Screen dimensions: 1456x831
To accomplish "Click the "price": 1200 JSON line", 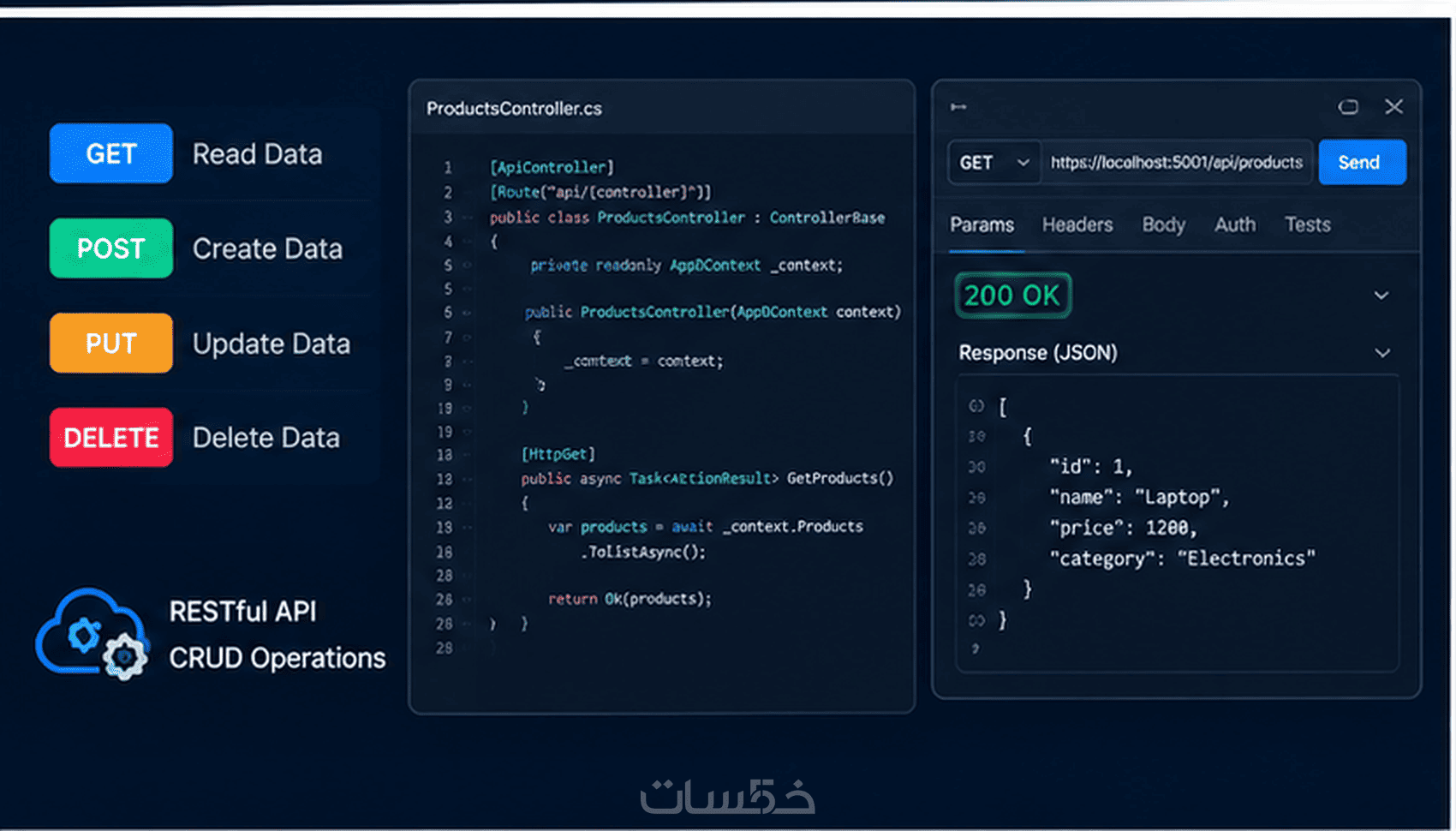I will tap(1124, 529).
